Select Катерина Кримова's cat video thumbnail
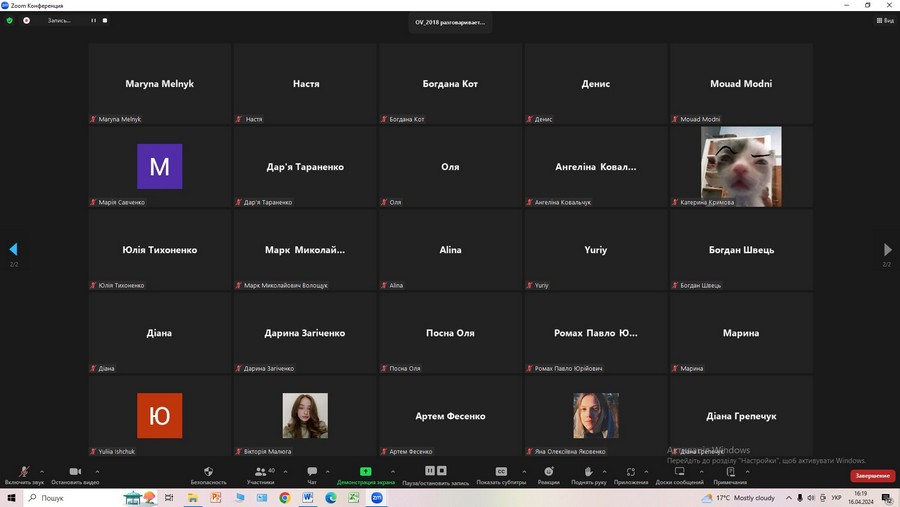Viewport: 900px width, 507px height. (x=741, y=165)
